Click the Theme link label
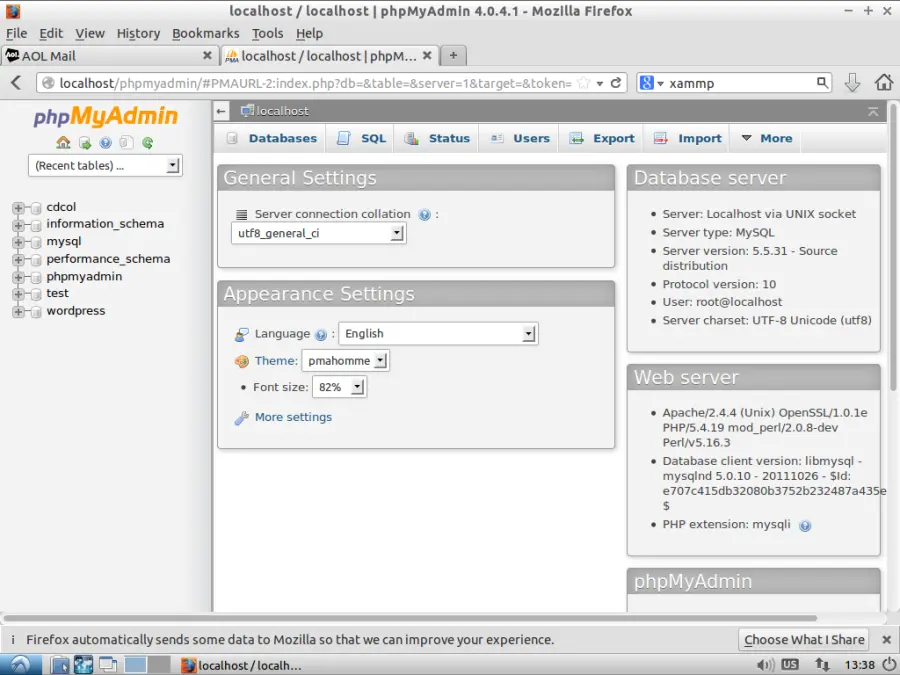This screenshot has width=900, height=675. [x=276, y=361]
